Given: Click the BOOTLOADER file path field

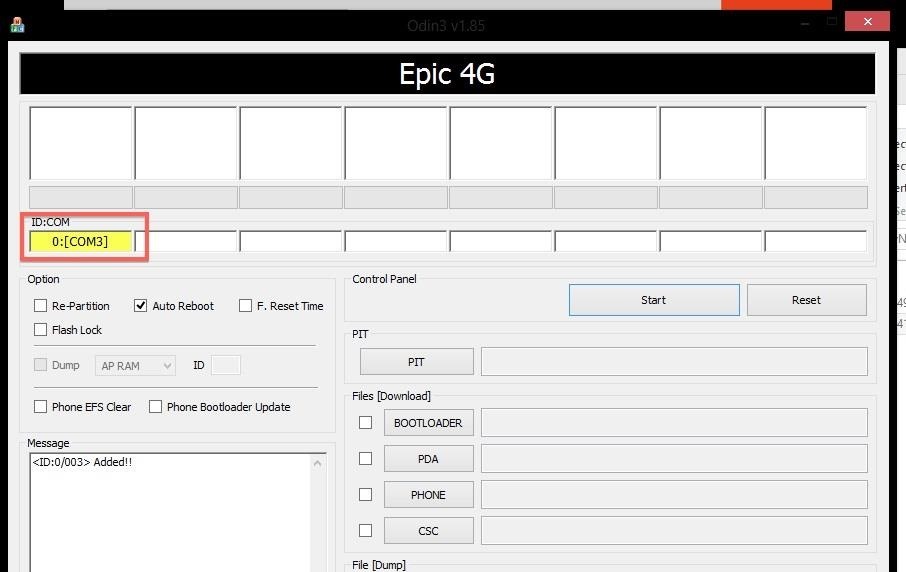Looking at the screenshot, I should (x=674, y=423).
